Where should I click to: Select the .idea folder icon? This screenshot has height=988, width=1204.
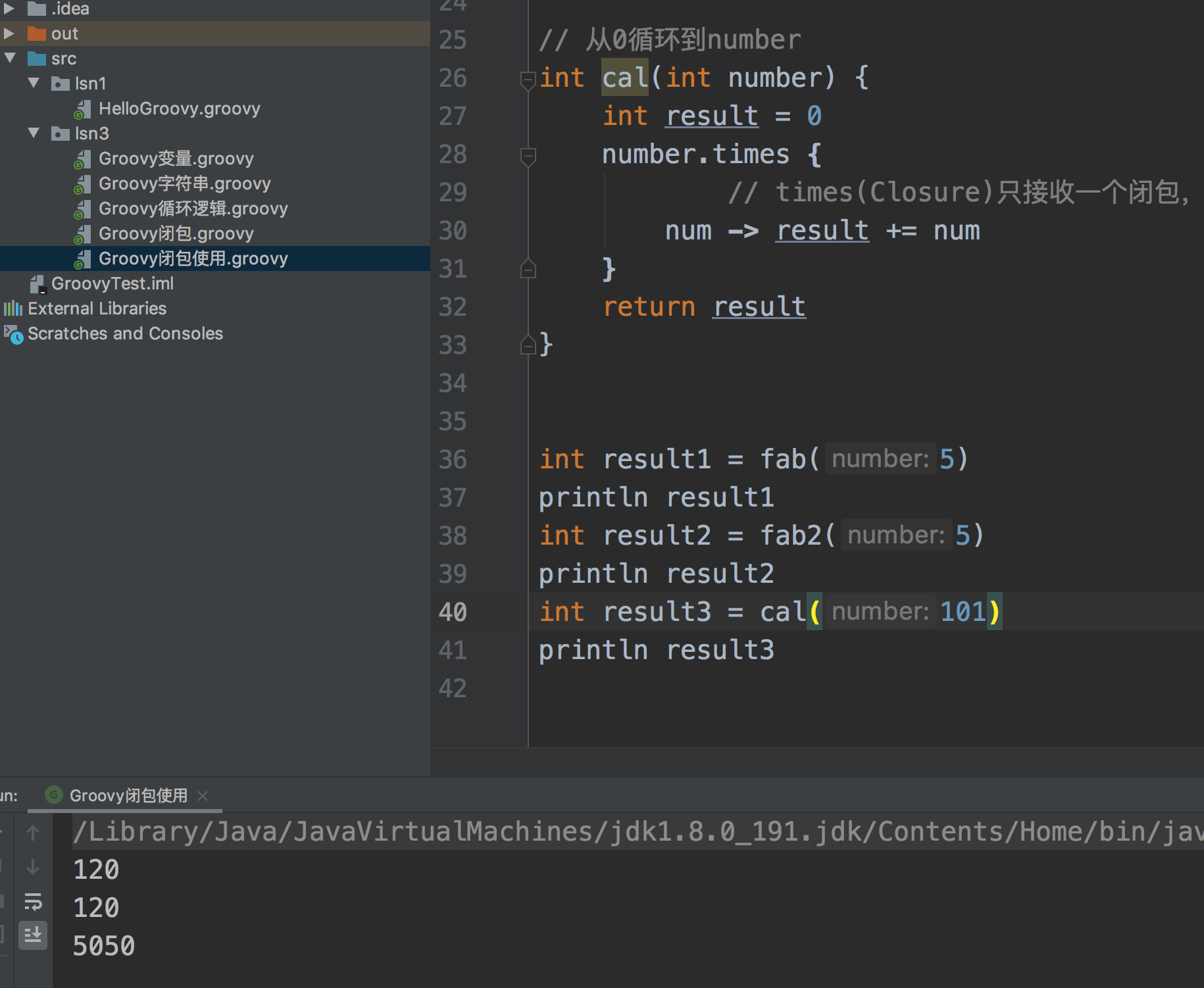coord(37,9)
